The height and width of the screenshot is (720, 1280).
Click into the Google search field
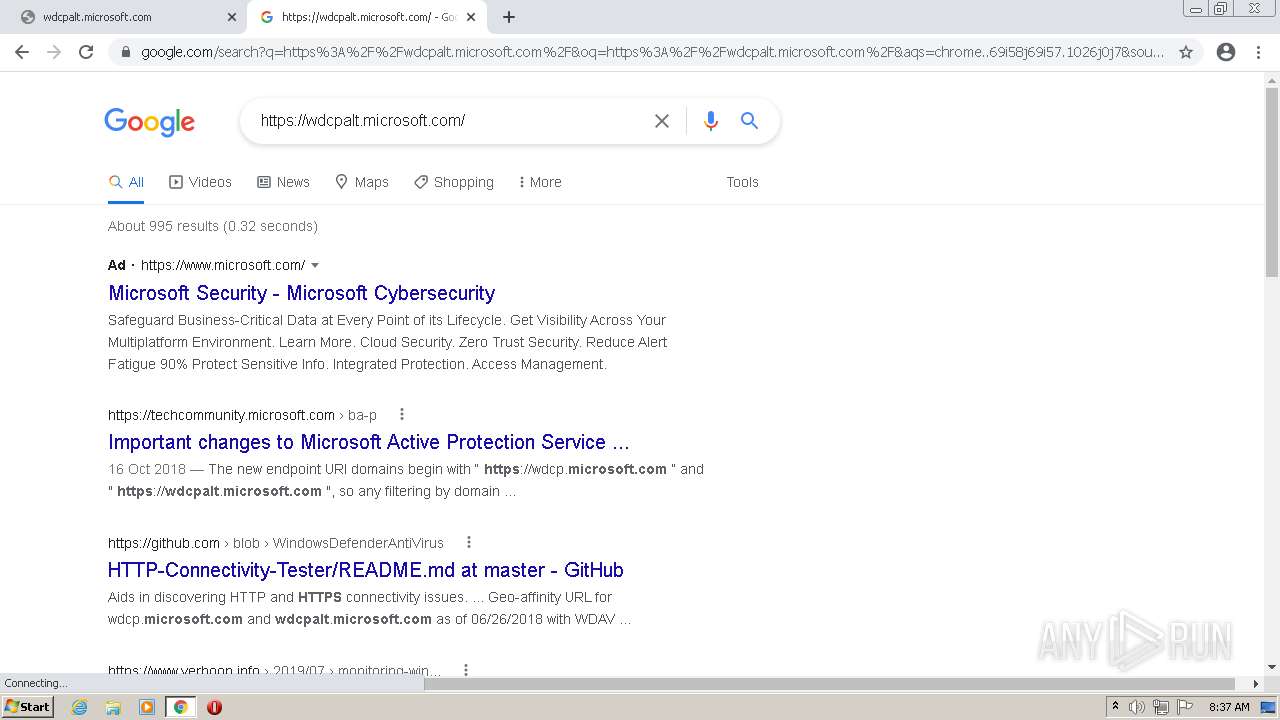(x=450, y=121)
